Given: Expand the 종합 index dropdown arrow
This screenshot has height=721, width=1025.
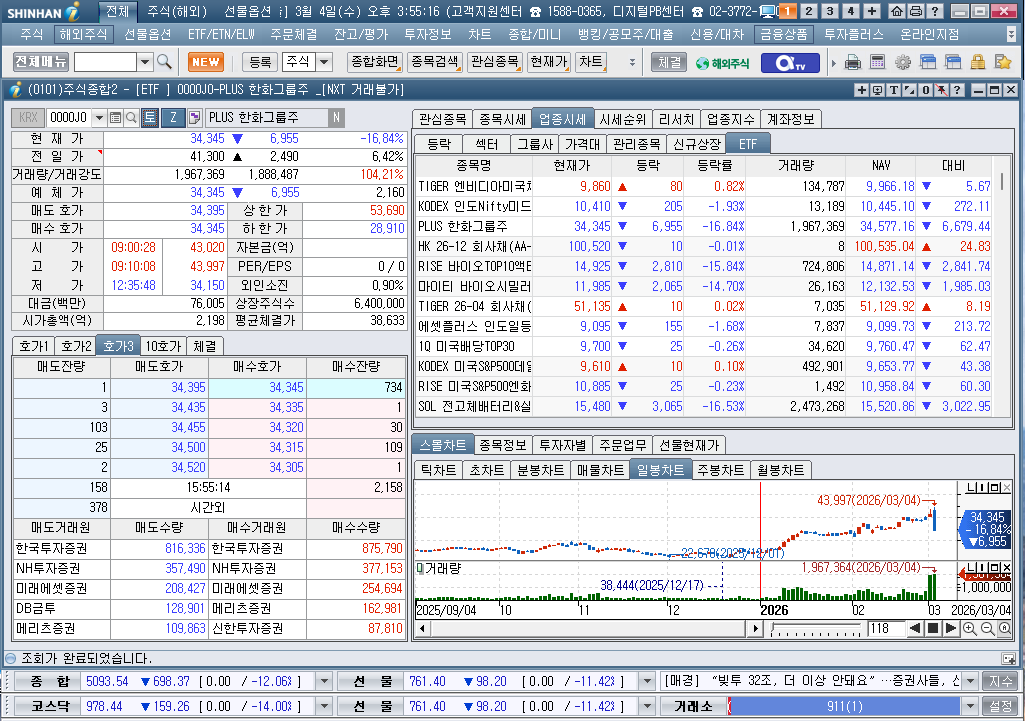Looking at the screenshot, I should pos(324,681).
